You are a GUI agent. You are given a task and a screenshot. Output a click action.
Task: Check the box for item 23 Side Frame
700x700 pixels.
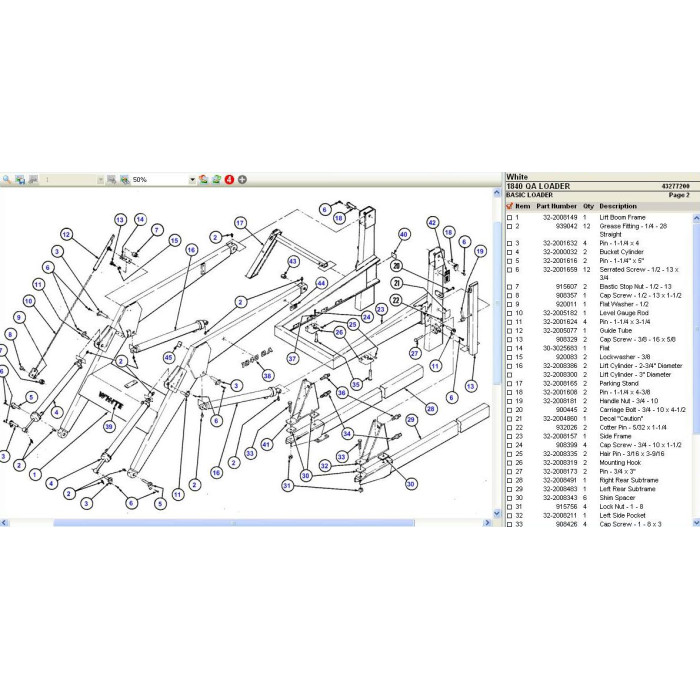click(x=509, y=437)
